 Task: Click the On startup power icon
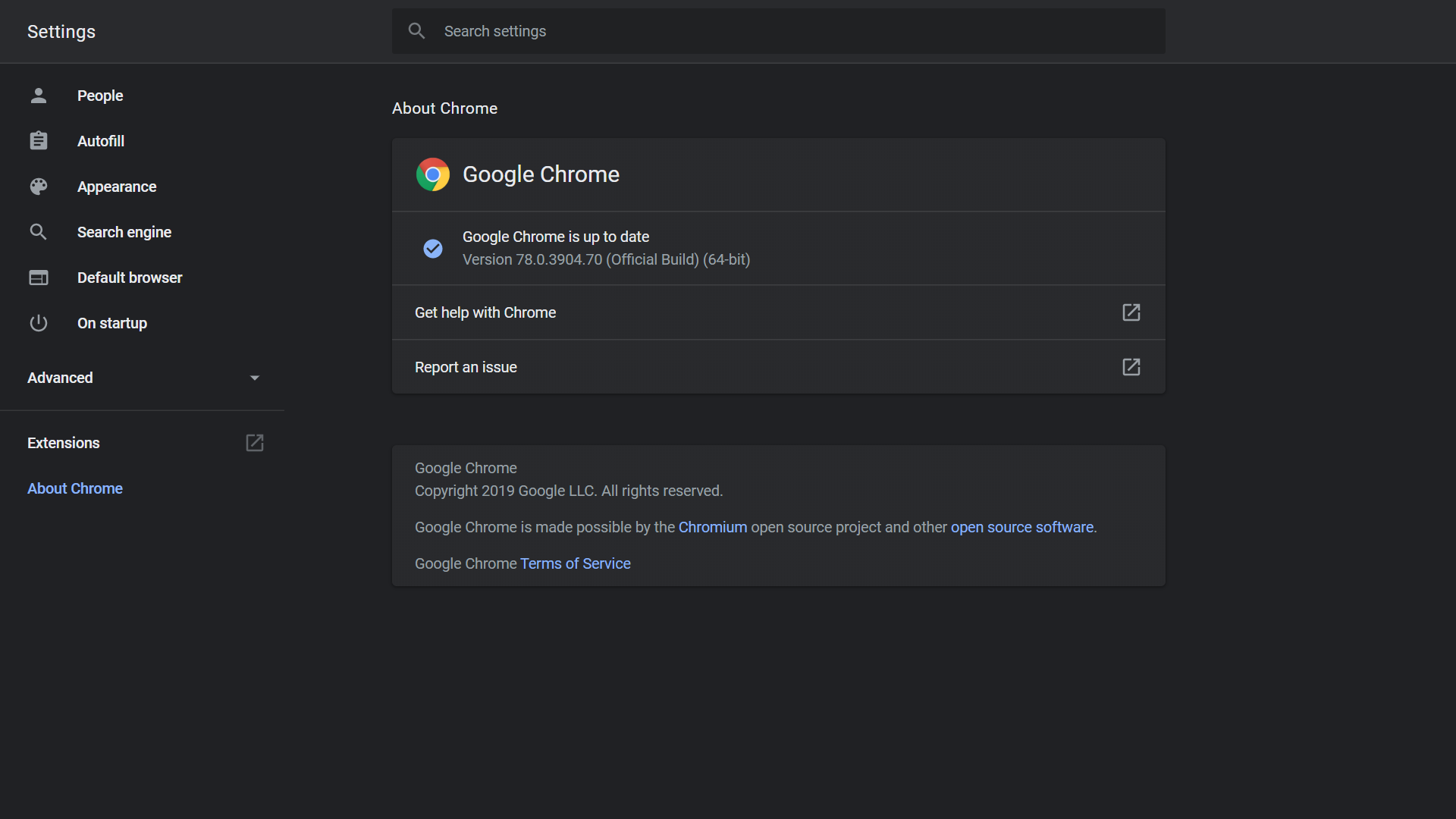click(x=39, y=323)
